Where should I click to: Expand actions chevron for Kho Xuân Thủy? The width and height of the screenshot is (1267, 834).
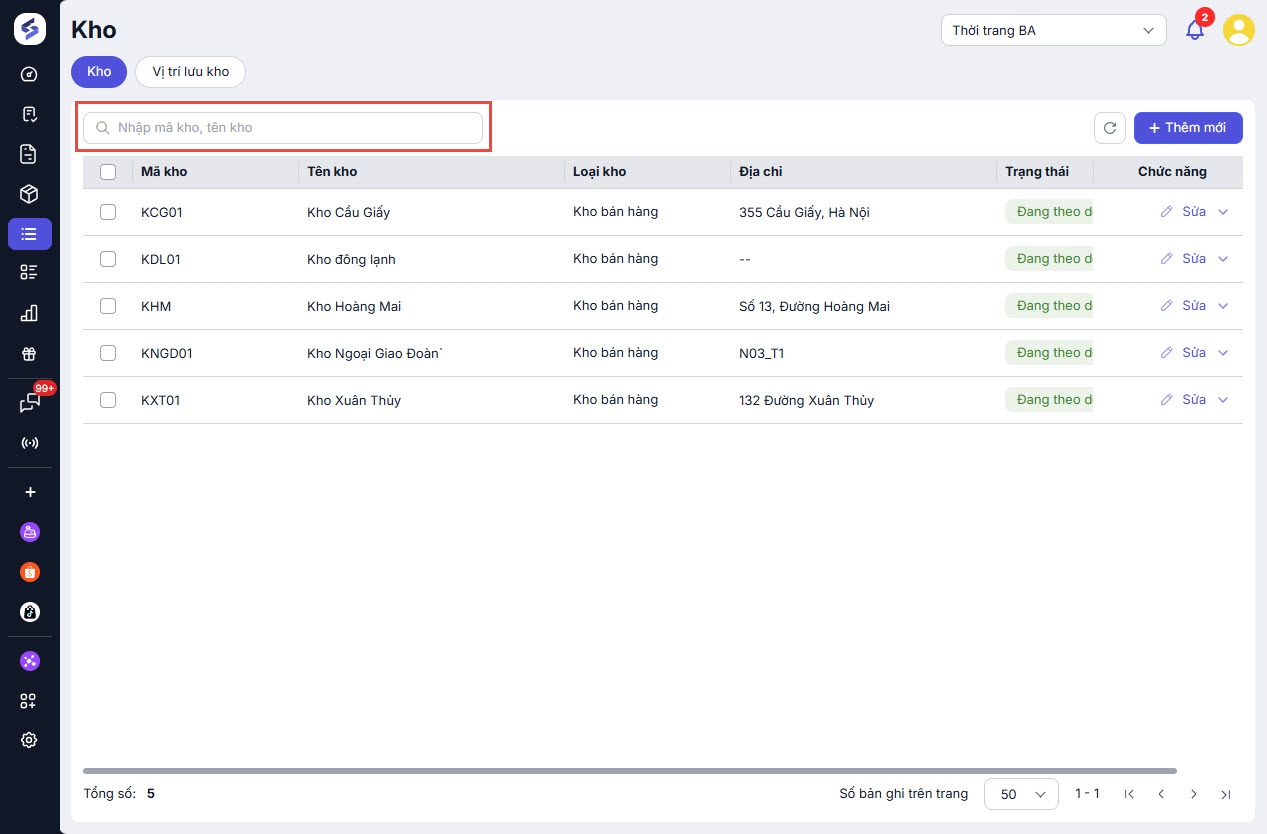tap(1223, 400)
